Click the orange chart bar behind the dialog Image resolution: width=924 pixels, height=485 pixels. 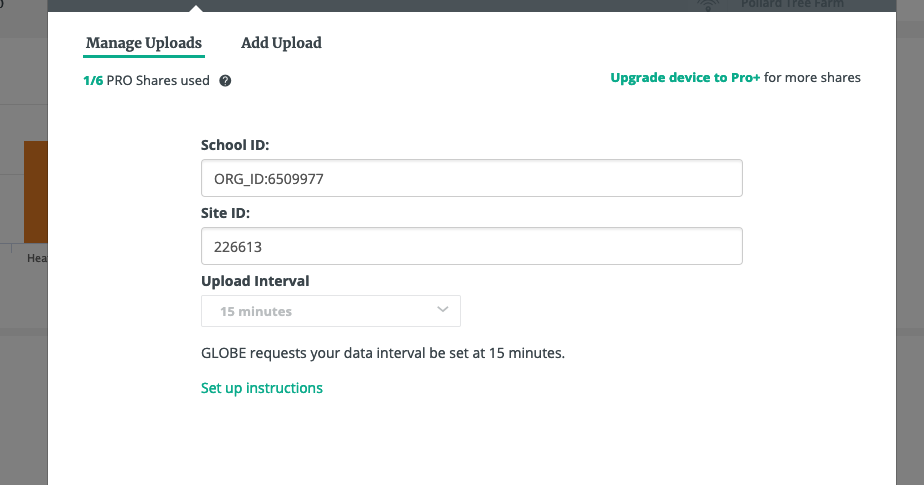coord(35,190)
